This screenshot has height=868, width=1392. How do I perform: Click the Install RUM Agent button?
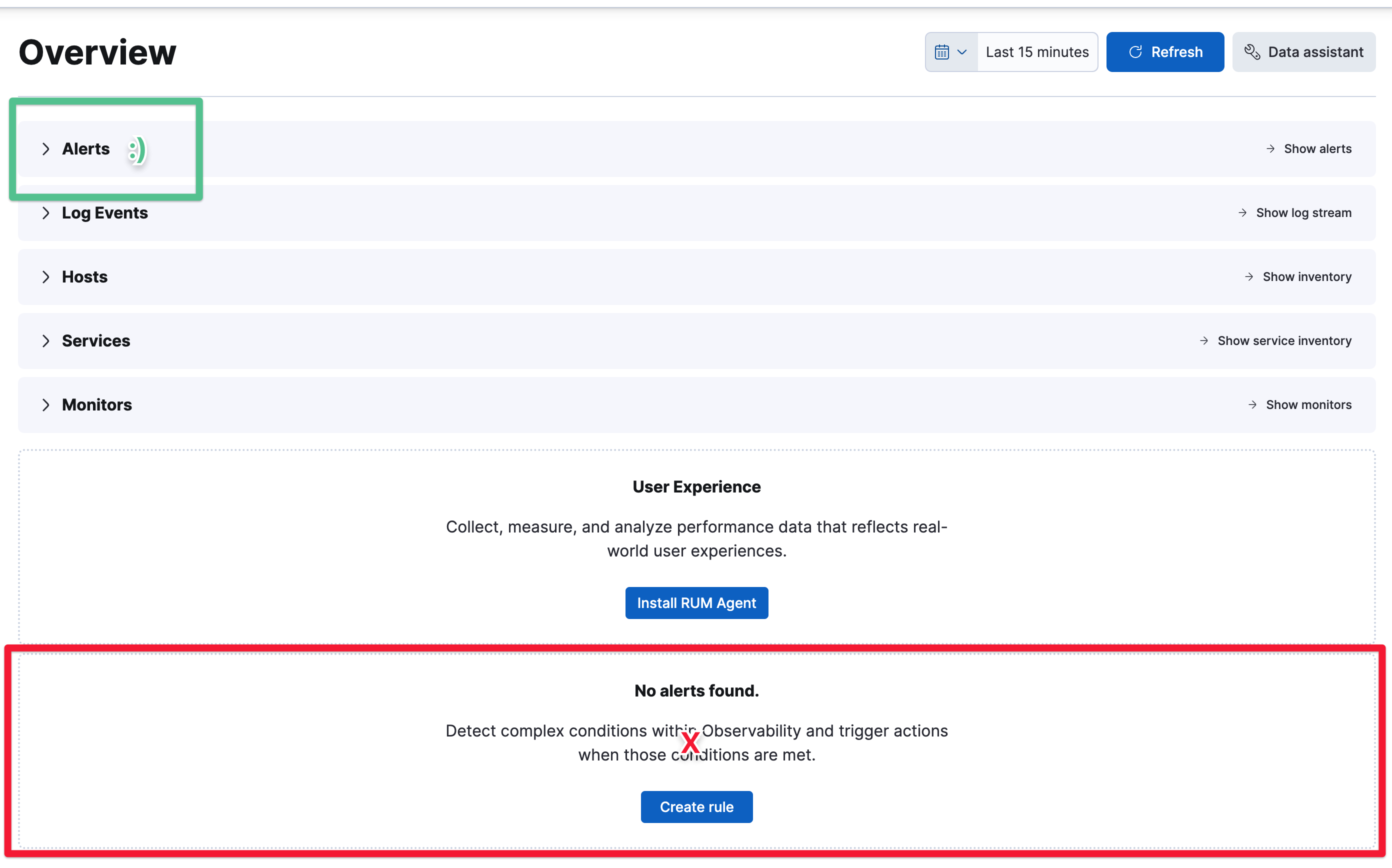(x=696, y=603)
